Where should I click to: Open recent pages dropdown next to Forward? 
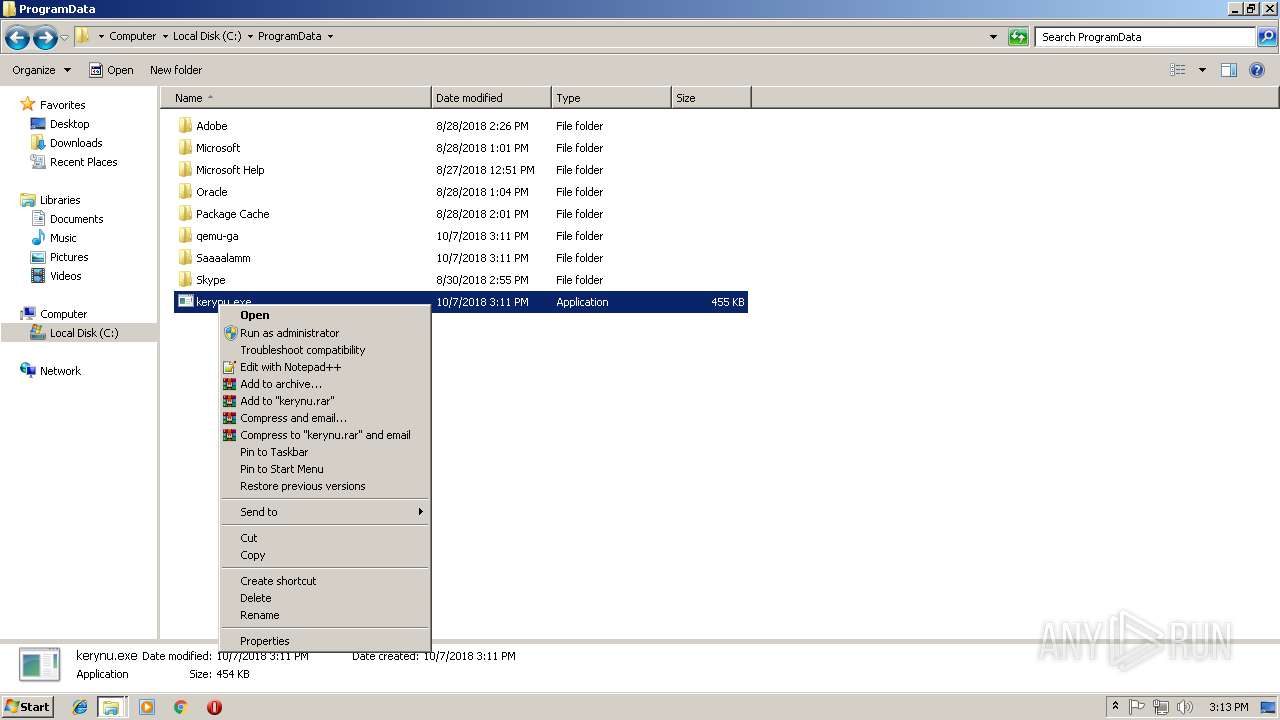coord(65,38)
